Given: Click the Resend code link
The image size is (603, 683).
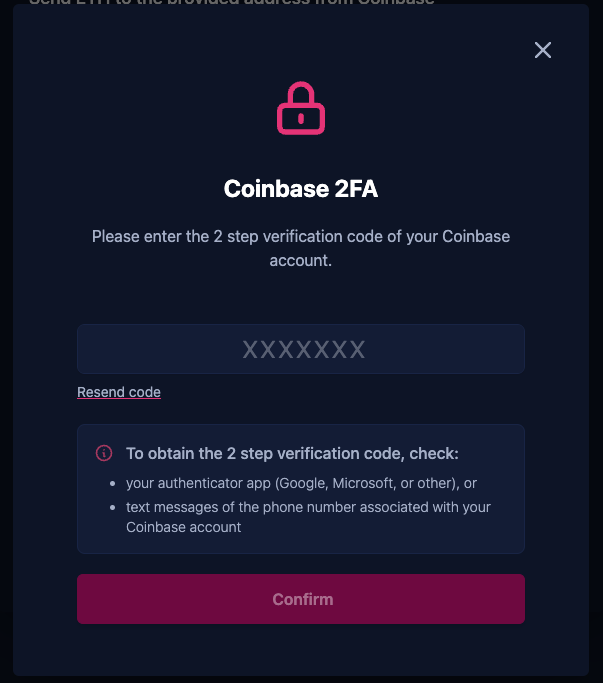Looking at the screenshot, I should click(119, 392).
